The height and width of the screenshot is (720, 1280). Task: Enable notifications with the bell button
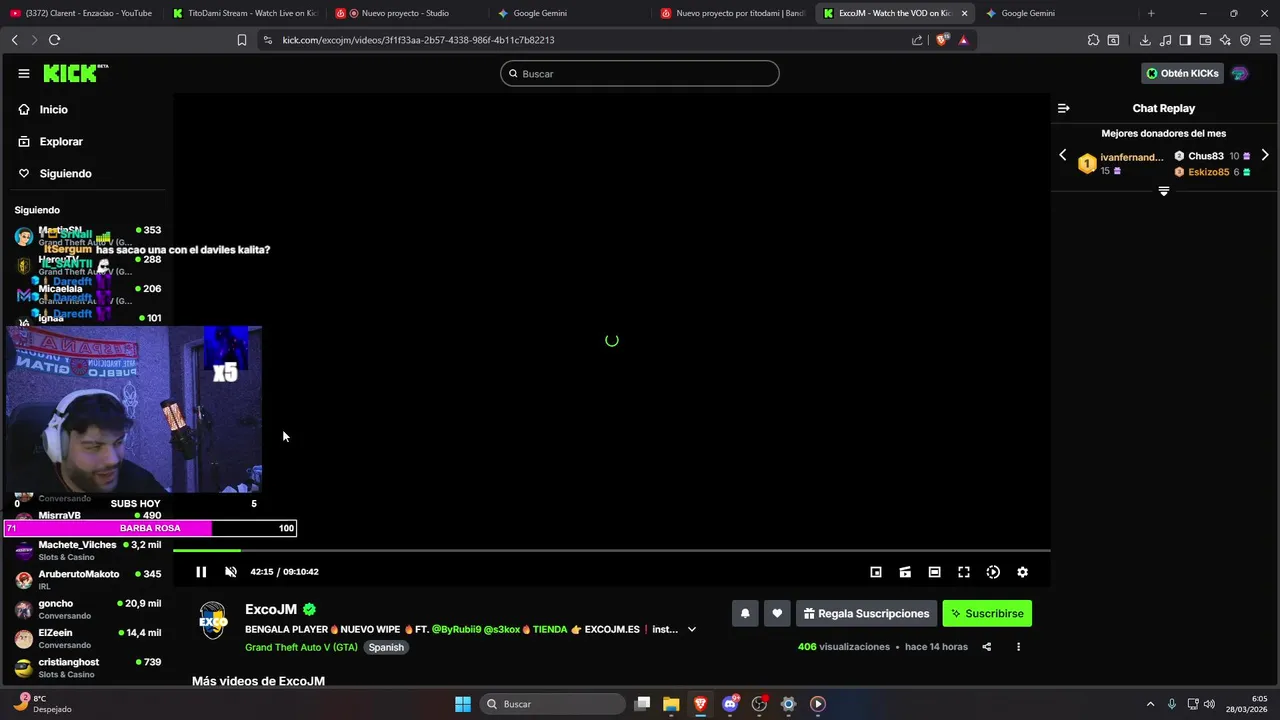click(x=745, y=613)
